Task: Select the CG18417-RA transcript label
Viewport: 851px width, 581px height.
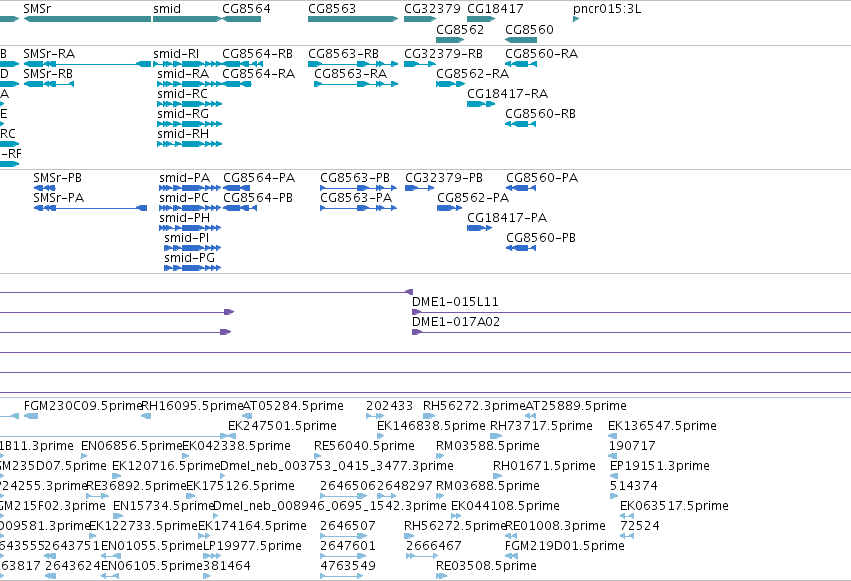Action: [x=507, y=94]
